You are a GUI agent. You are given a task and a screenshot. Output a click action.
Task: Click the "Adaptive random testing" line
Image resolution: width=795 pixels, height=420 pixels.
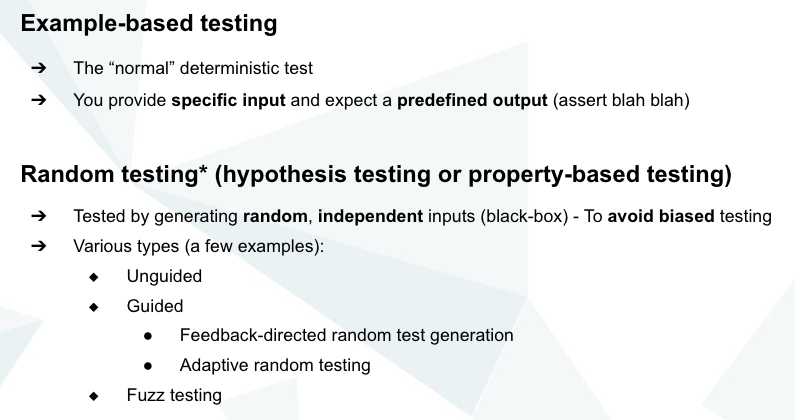point(275,366)
